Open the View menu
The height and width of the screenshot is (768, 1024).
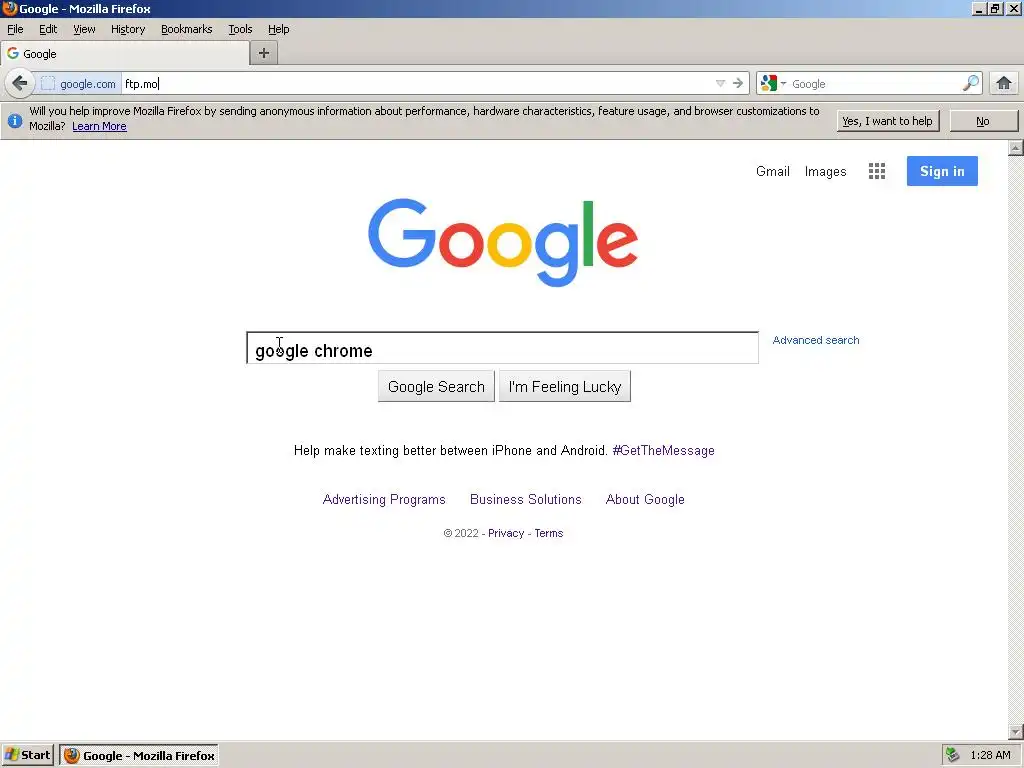pos(84,29)
